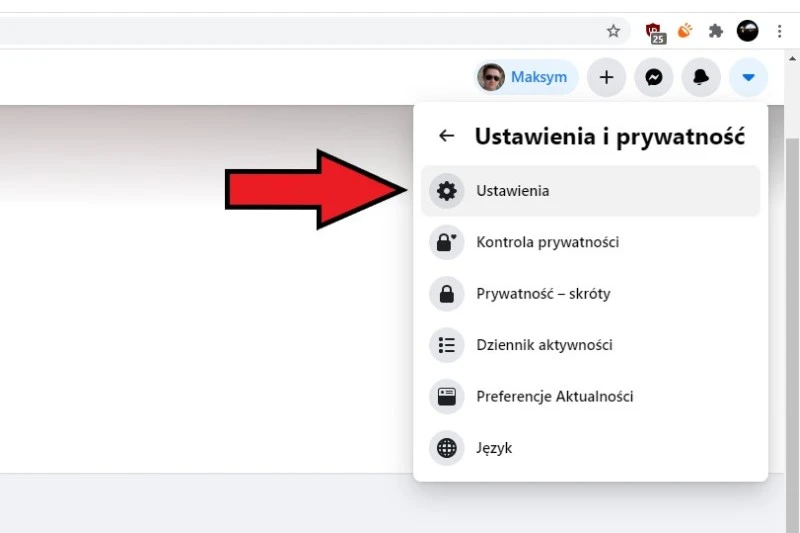This screenshot has width=800, height=533.
Task: Bookmark page with the star icon
Action: pos(613,32)
